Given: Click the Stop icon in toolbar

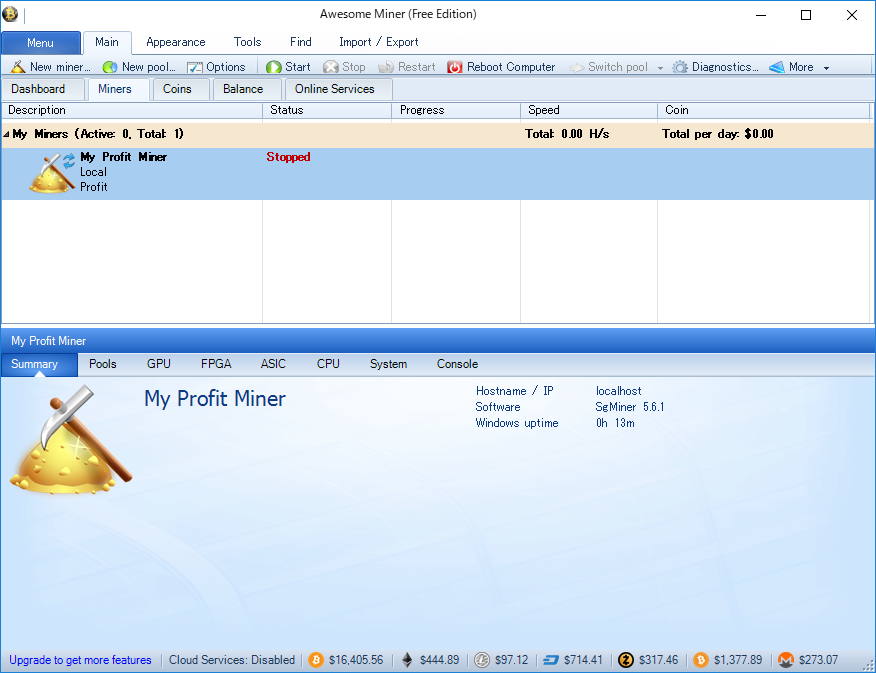Looking at the screenshot, I should (331, 67).
